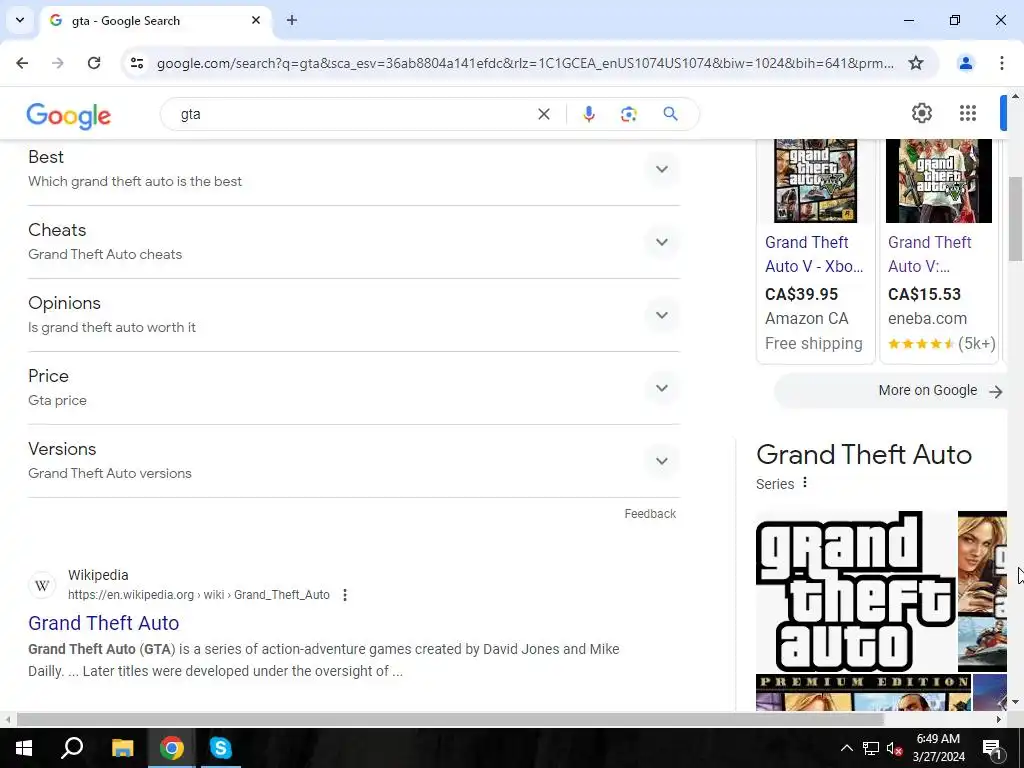Click 'Which grand theft auto is the best' text
Viewport: 1024px width, 768px height.
pyautogui.click(x=135, y=182)
